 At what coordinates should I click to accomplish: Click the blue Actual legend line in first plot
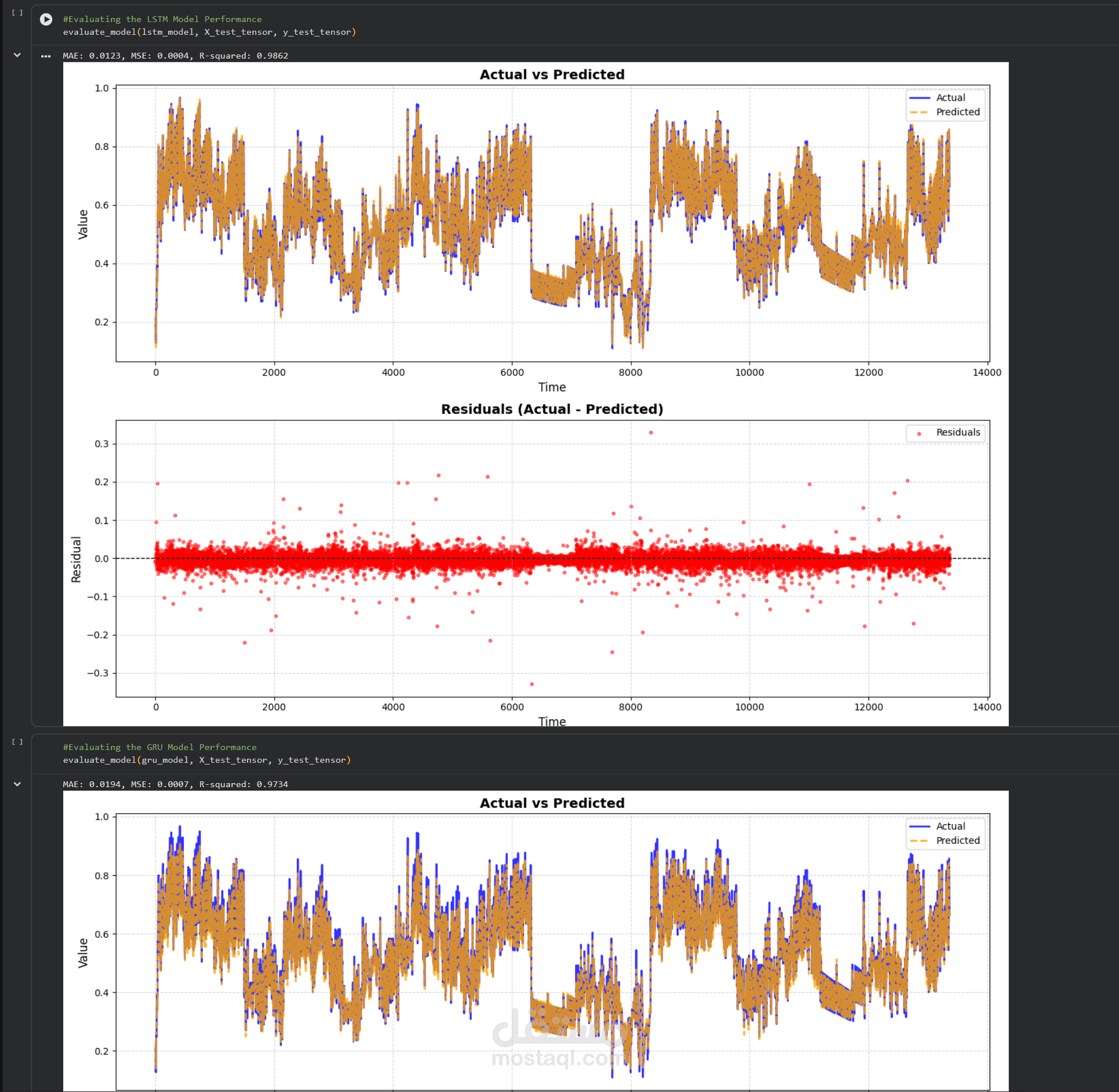[x=920, y=98]
